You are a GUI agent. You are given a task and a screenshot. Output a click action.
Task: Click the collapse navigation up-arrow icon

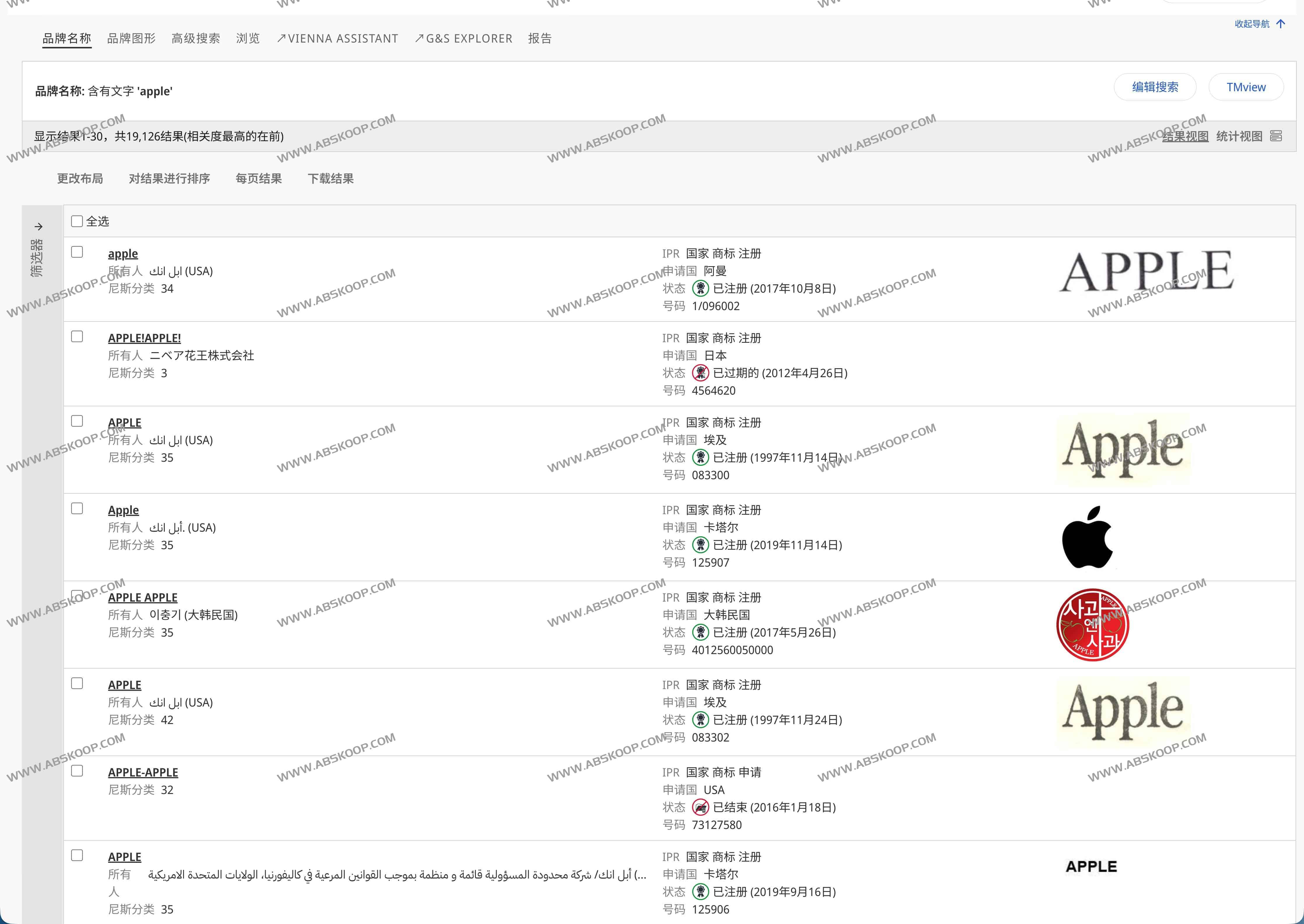[x=1281, y=24]
